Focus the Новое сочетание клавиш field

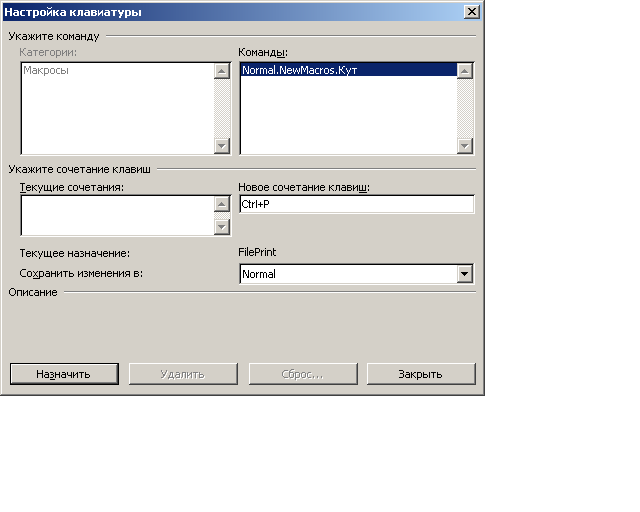[x=357, y=204]
